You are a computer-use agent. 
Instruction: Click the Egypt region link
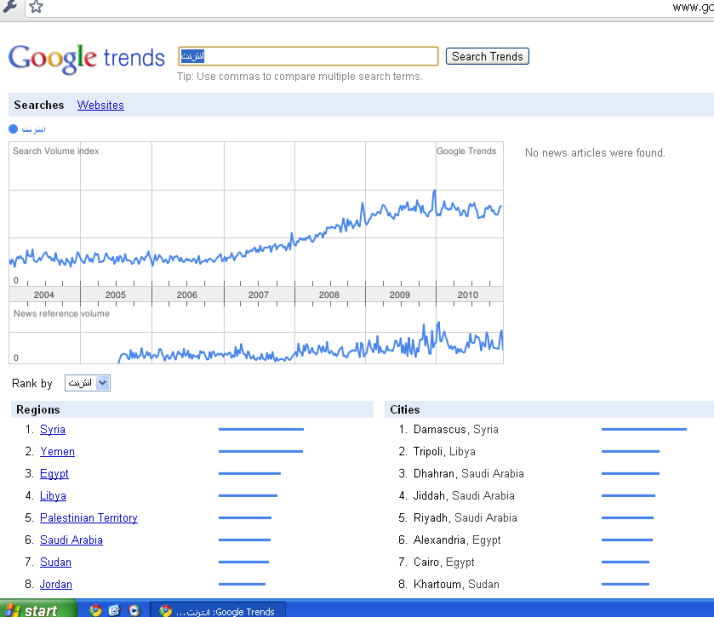54,474
